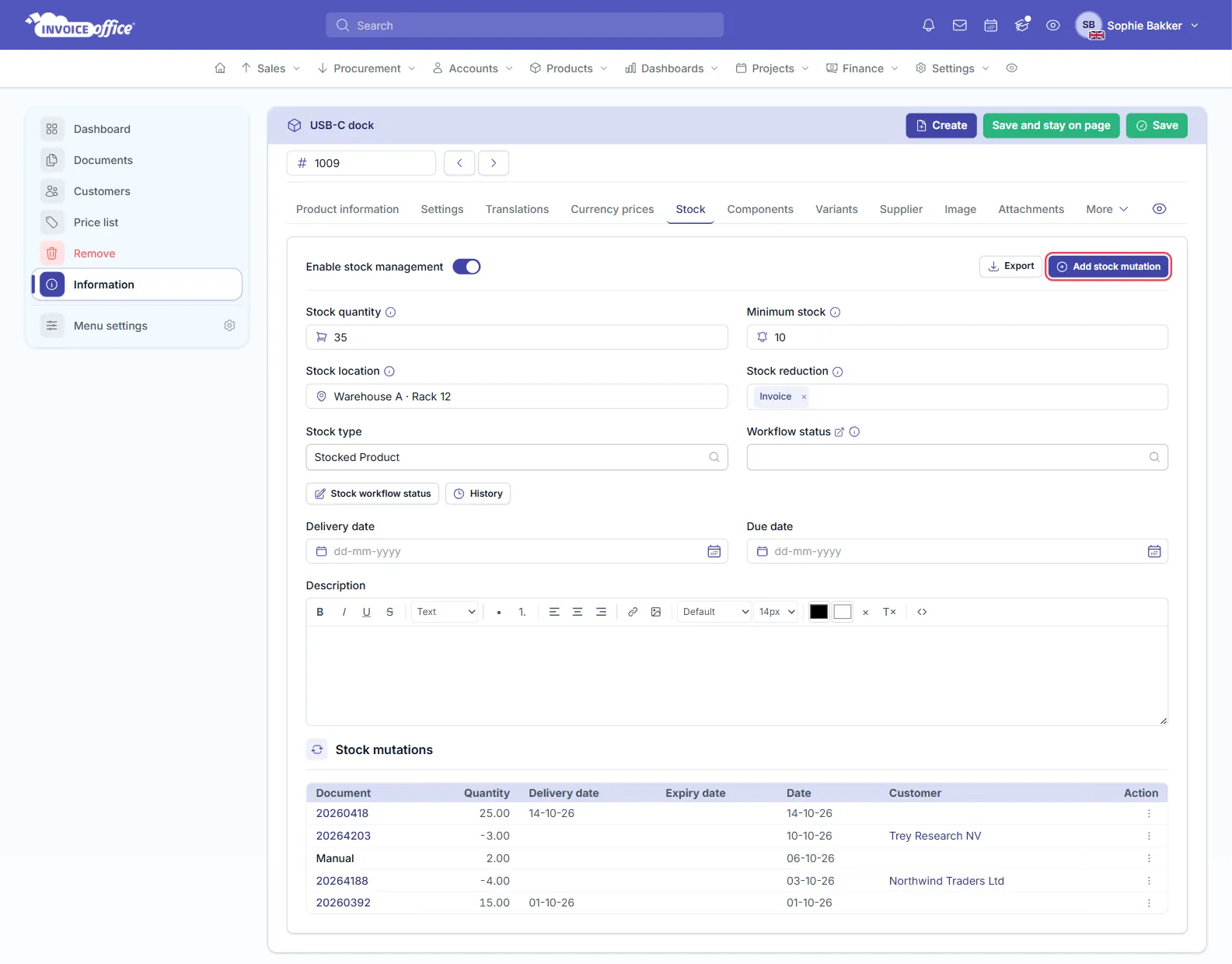Toggle code view in editor
This screenshot has height=964, width=1232.
pyautogui.click(x=922, y=612)
